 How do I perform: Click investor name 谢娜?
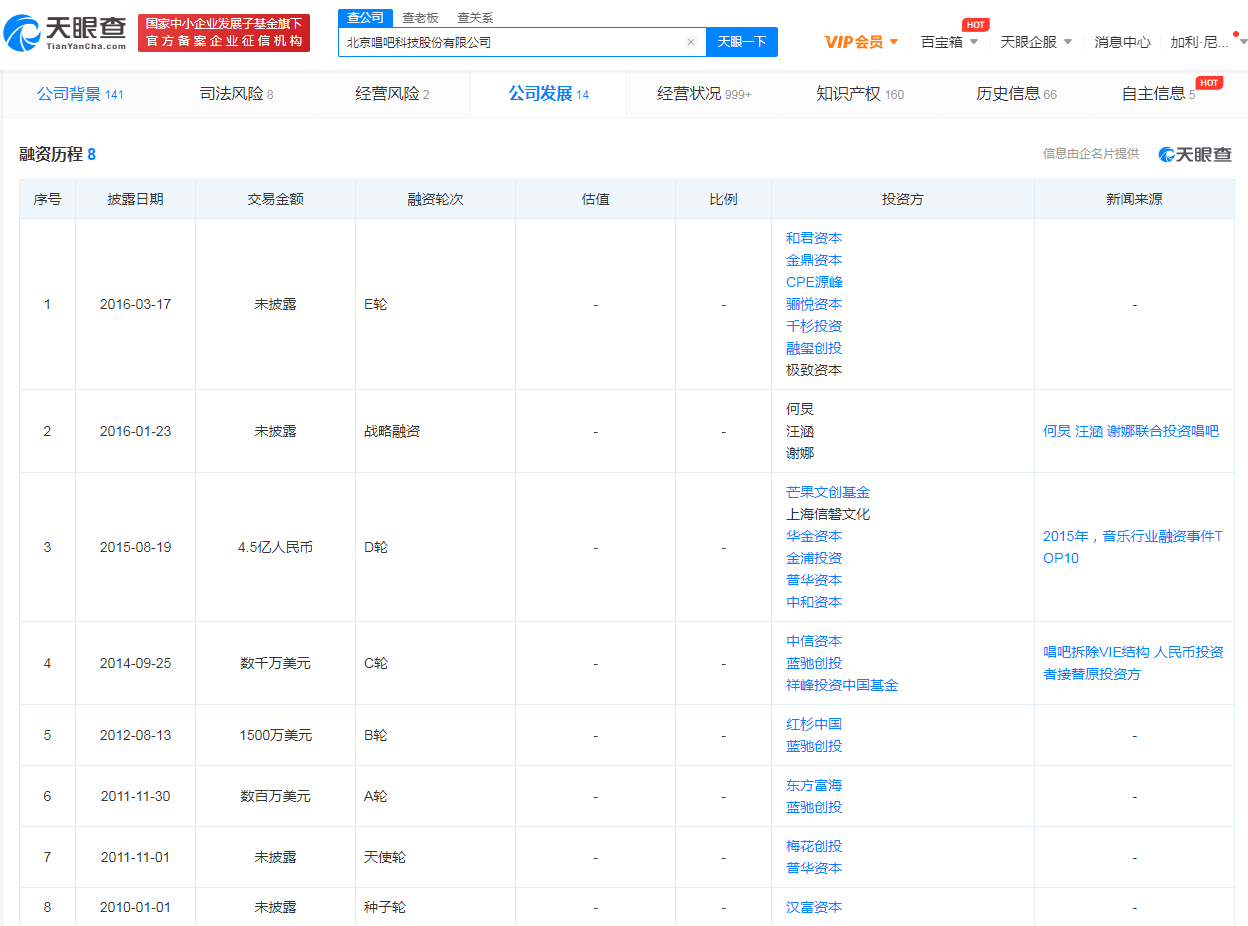click(800, 453)
